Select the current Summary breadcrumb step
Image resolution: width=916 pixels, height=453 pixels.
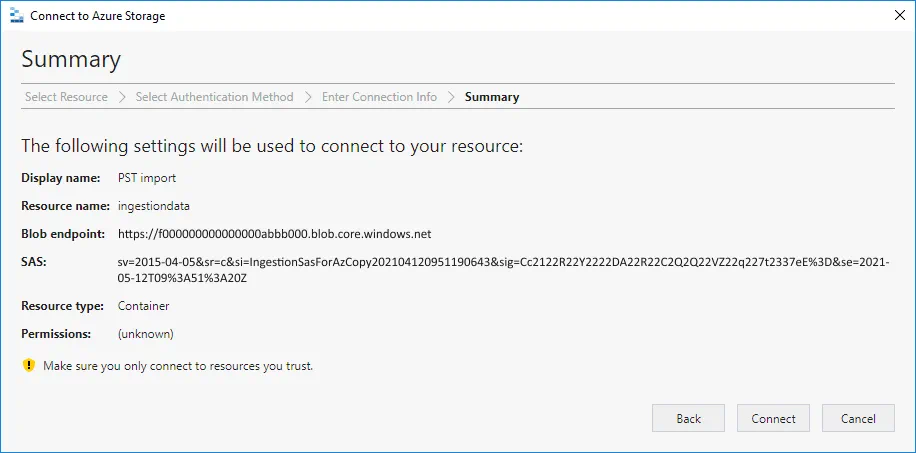pos(491,97)
